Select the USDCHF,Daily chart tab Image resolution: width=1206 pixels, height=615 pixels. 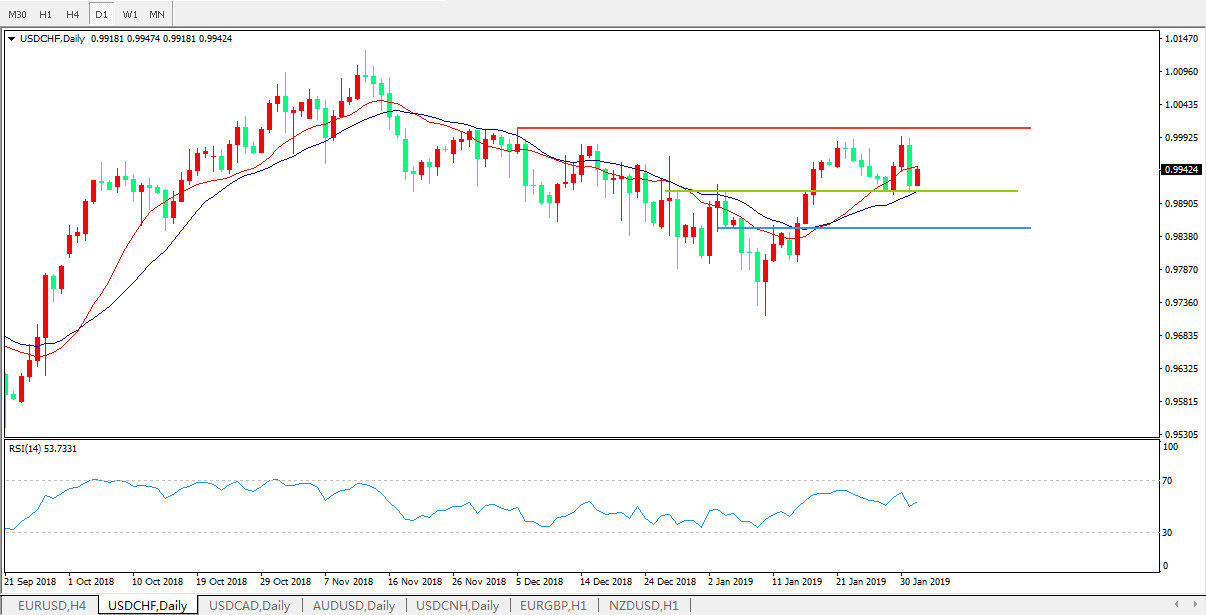coord(147,605)
